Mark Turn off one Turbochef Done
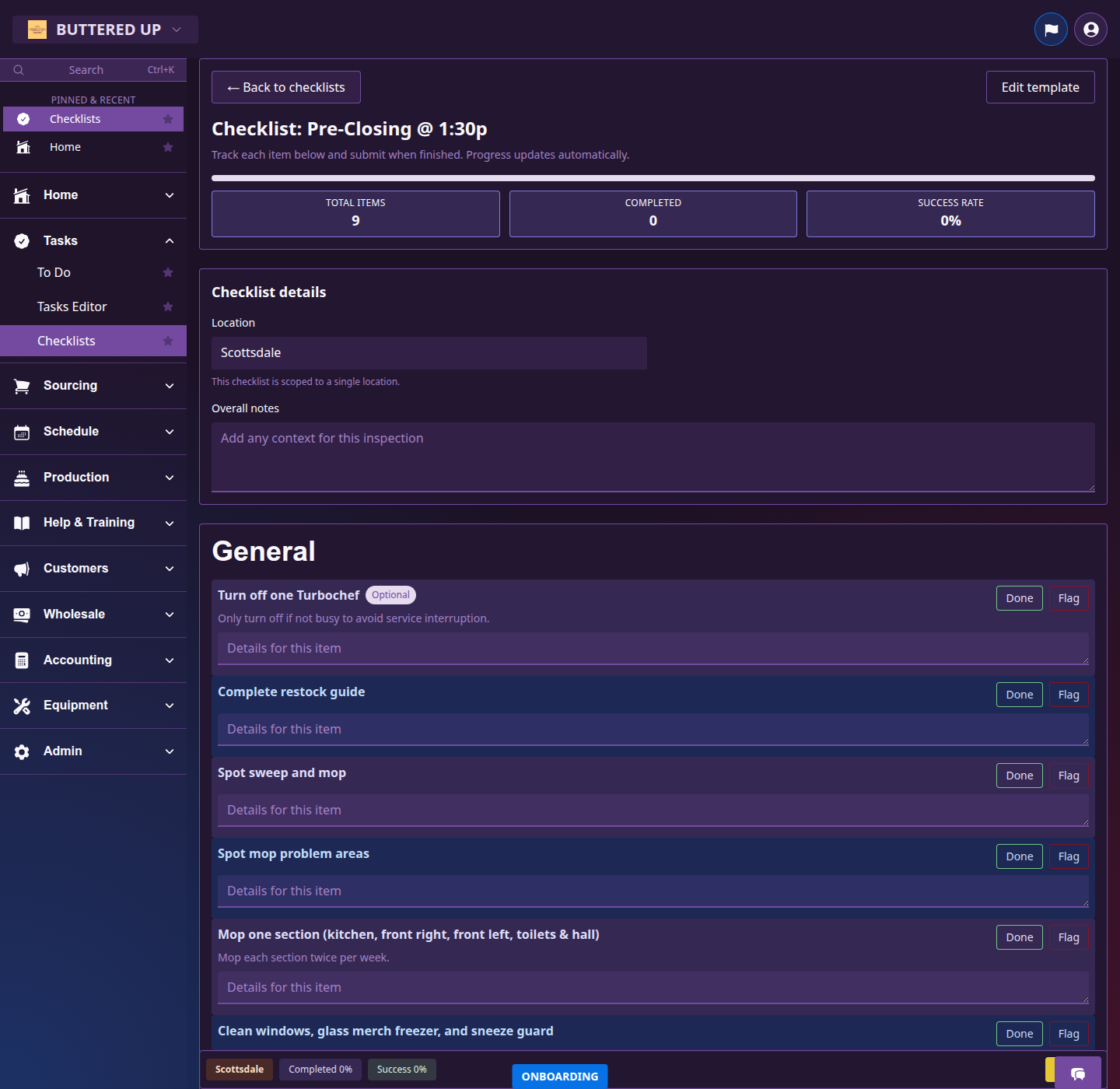Screen dimensions: 1120x1089 pos(1020,598)
